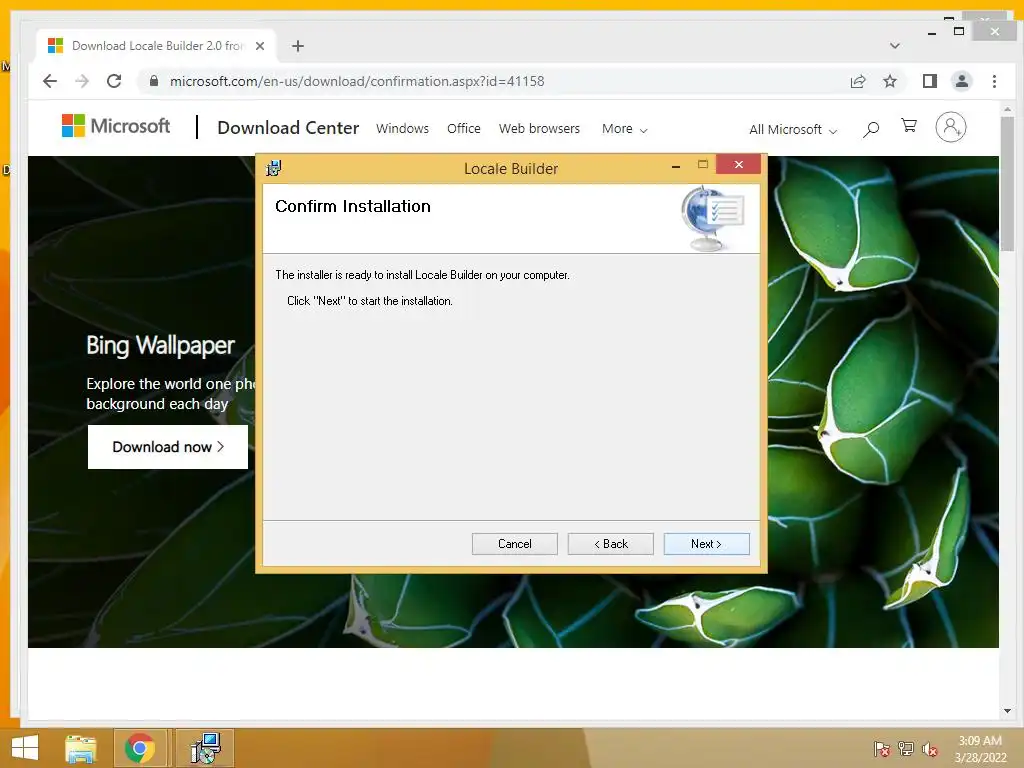Open a new Chrome tab with plus
The height and width of the screenshot is (768, 1024).
[x=298, y=46]
